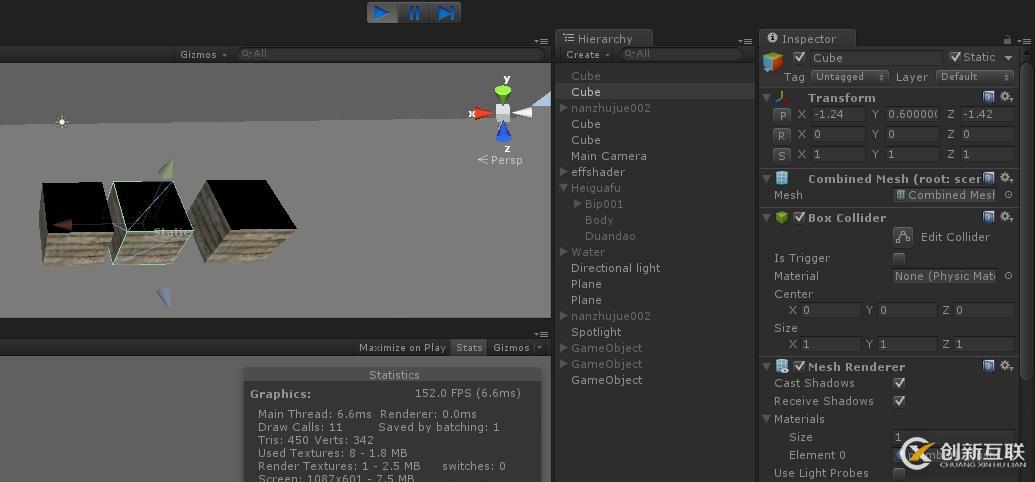Open the Layer Default dropdown
The image size is (1035, 482).
pyautogui.click(x=975, y=77)
